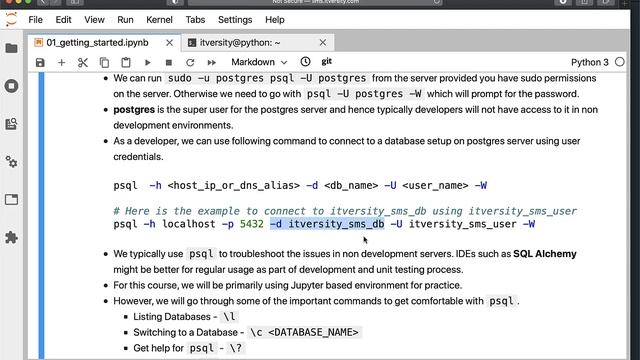Open the Extension Manager puzzle icon
The height and width of the screenshot is (360, 640).
pos(11,237)
